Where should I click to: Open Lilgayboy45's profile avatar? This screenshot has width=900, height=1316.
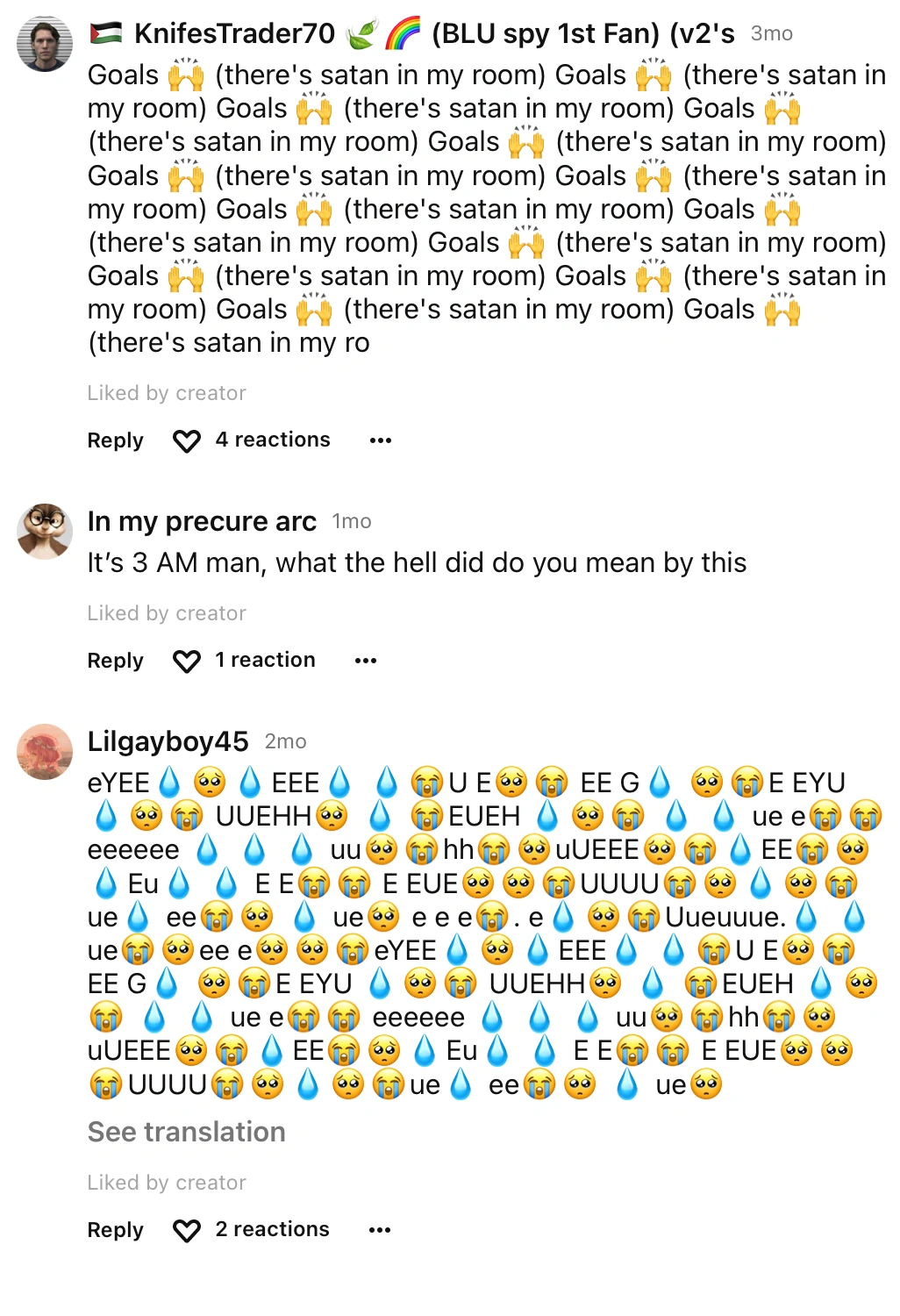coord(44,748)
